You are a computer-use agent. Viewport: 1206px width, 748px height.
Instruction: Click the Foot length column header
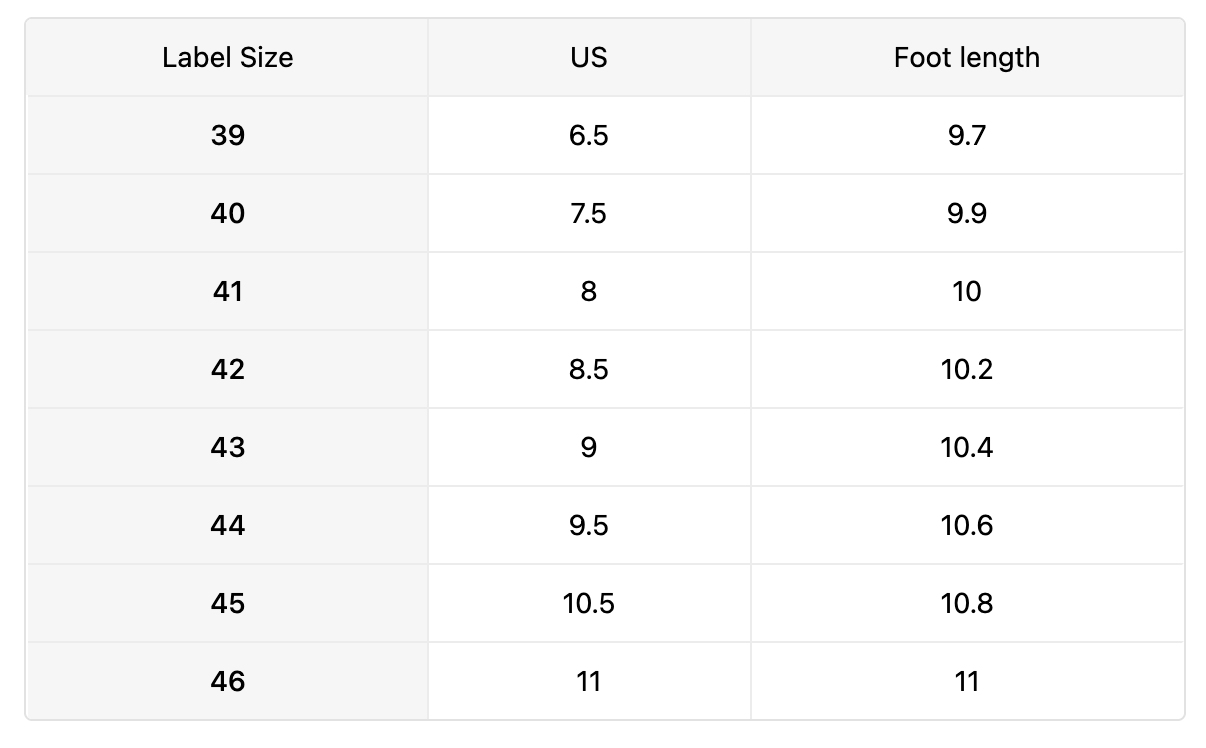(966, 57)
